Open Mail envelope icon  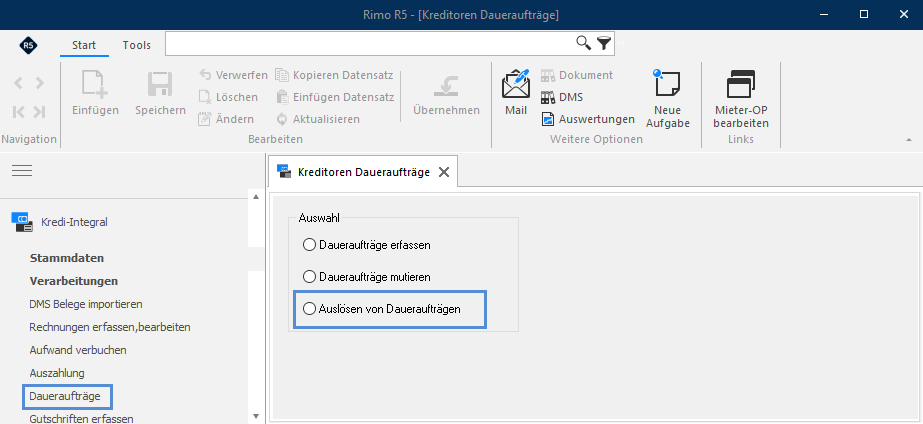(x=516, y=84)
